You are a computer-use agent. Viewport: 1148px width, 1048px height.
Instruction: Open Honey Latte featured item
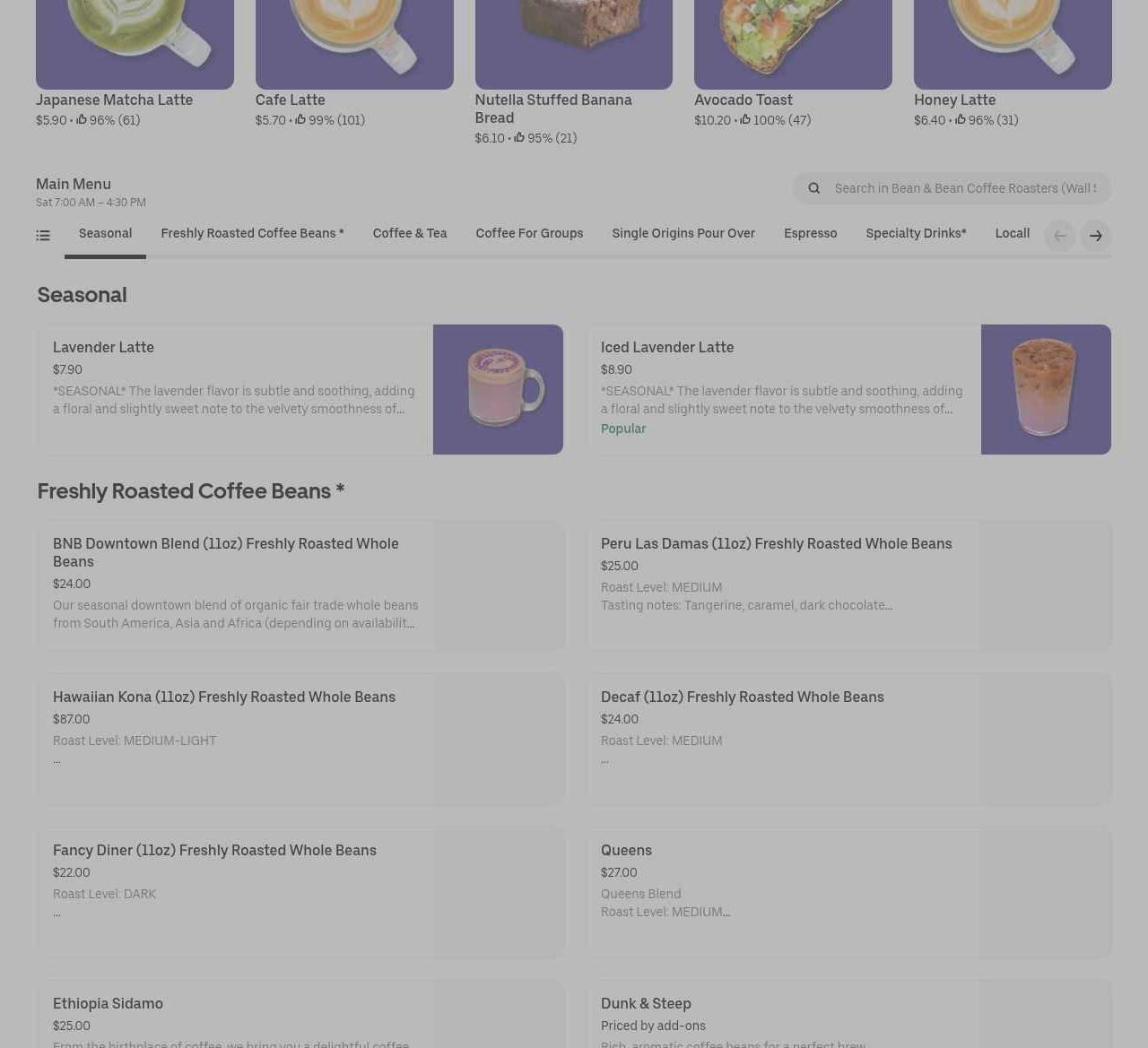click(x=1013, y=65)
